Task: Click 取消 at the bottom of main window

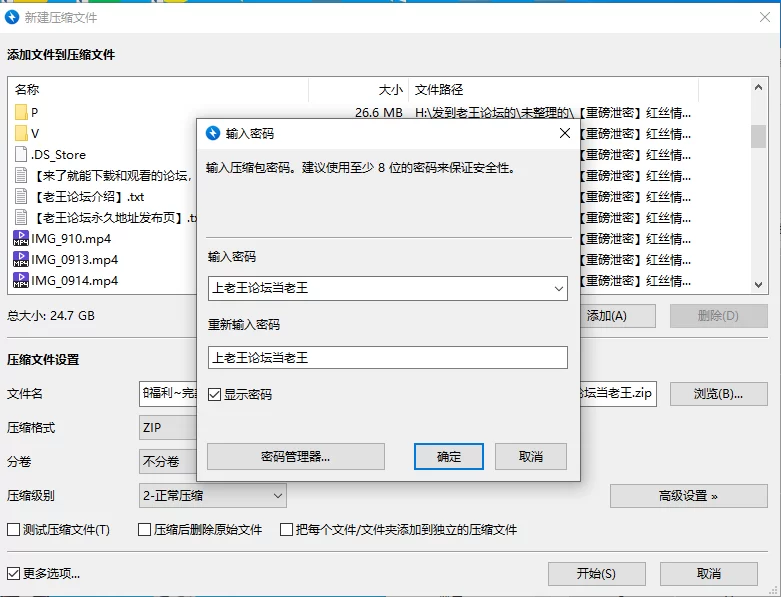Action: 709,574
